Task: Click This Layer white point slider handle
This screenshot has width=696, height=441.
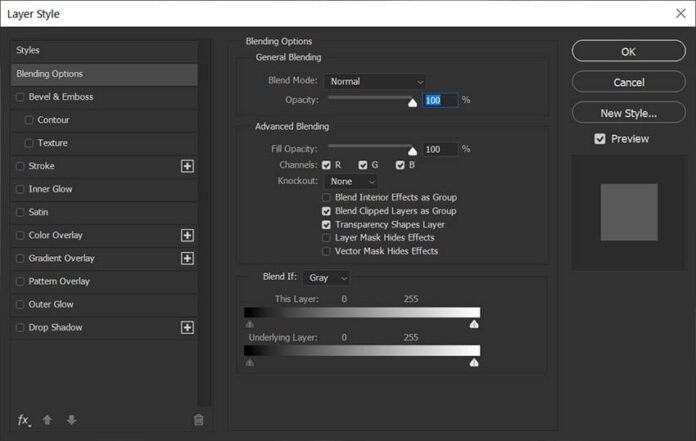Action: coord(474,324)
